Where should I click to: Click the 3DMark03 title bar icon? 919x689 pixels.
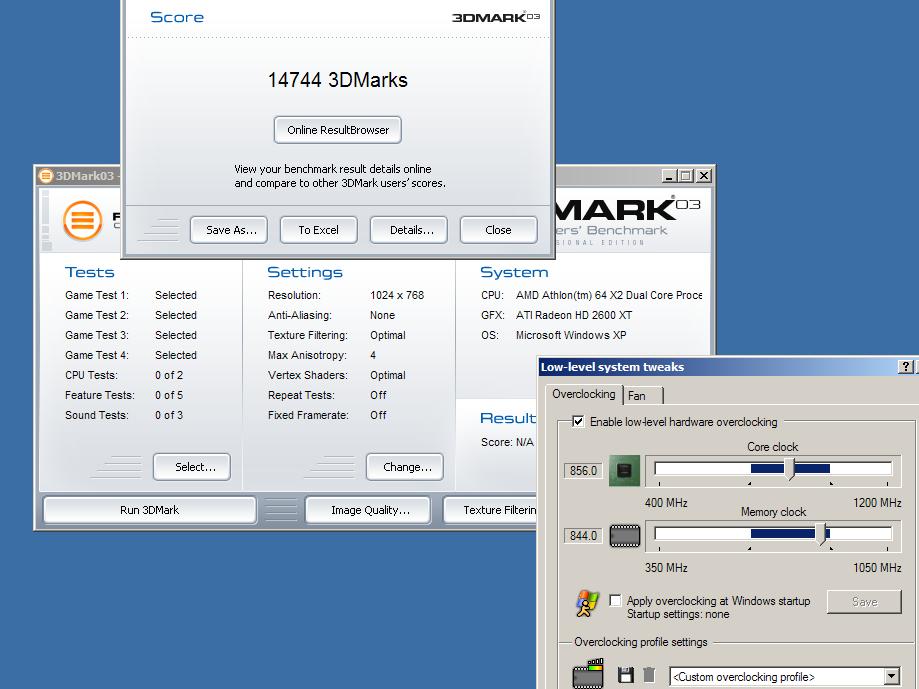pos(46,176)
